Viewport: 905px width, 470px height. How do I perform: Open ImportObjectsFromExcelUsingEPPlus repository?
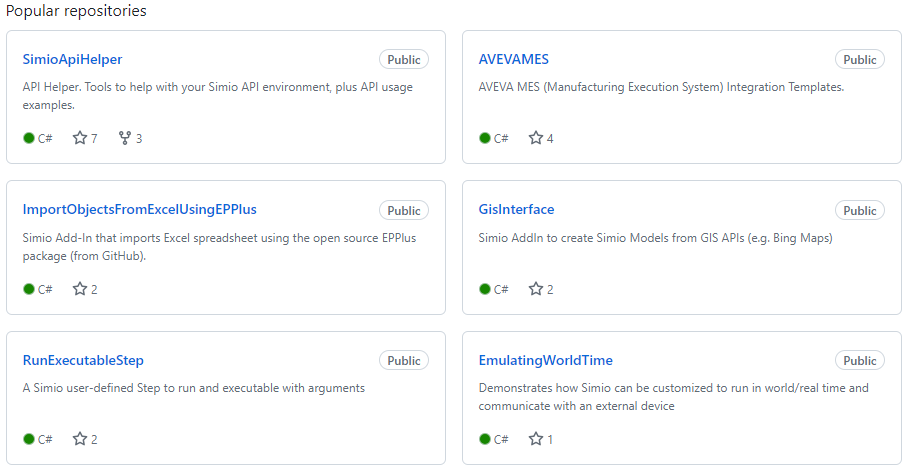139,209
